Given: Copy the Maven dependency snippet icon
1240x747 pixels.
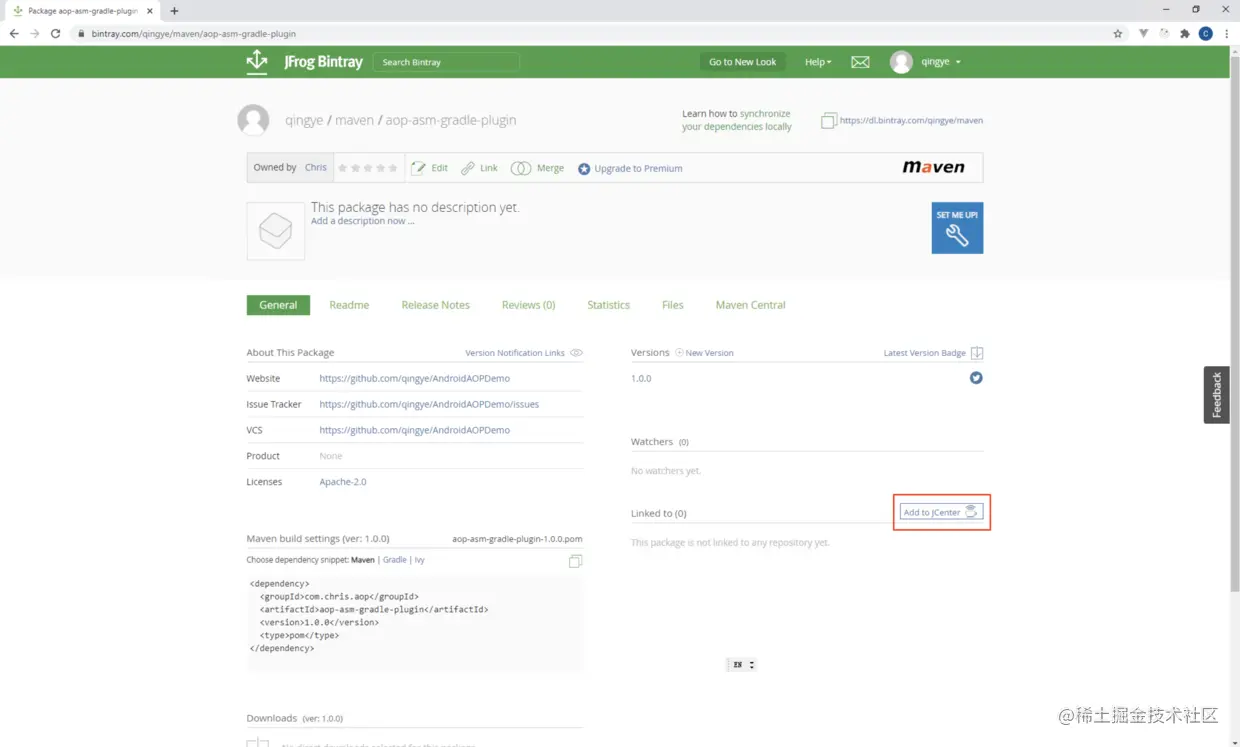Looking at the screenshot, I should pyautogui.click(x=575, y=561).
